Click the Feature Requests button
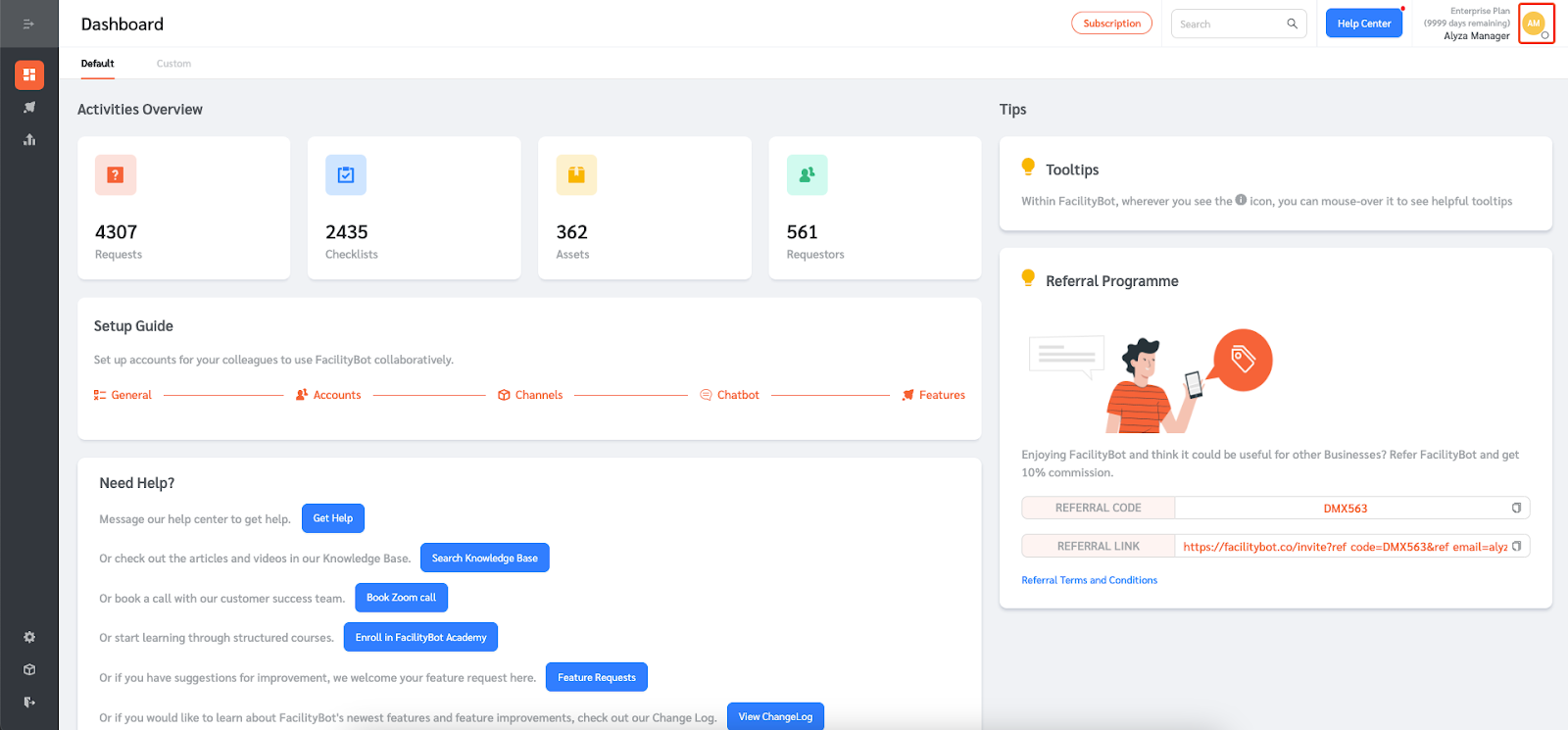This screenshot has width=1568, height=730. [597, 677]
